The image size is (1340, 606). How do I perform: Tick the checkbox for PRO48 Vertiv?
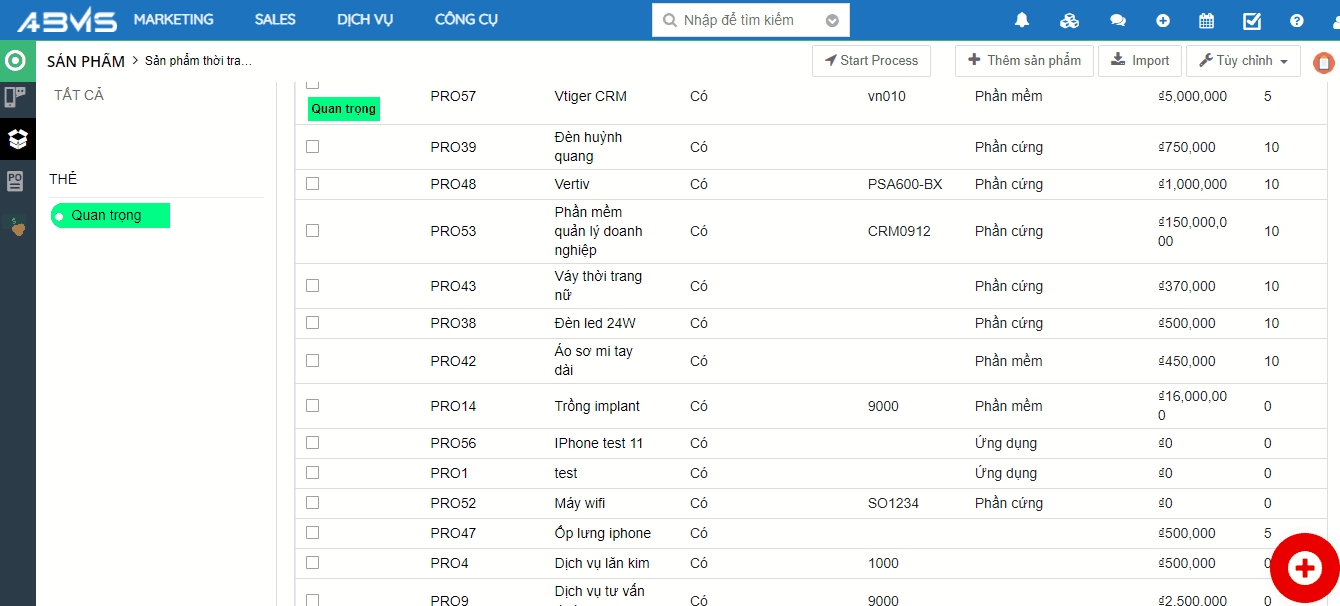pos(312,183)
